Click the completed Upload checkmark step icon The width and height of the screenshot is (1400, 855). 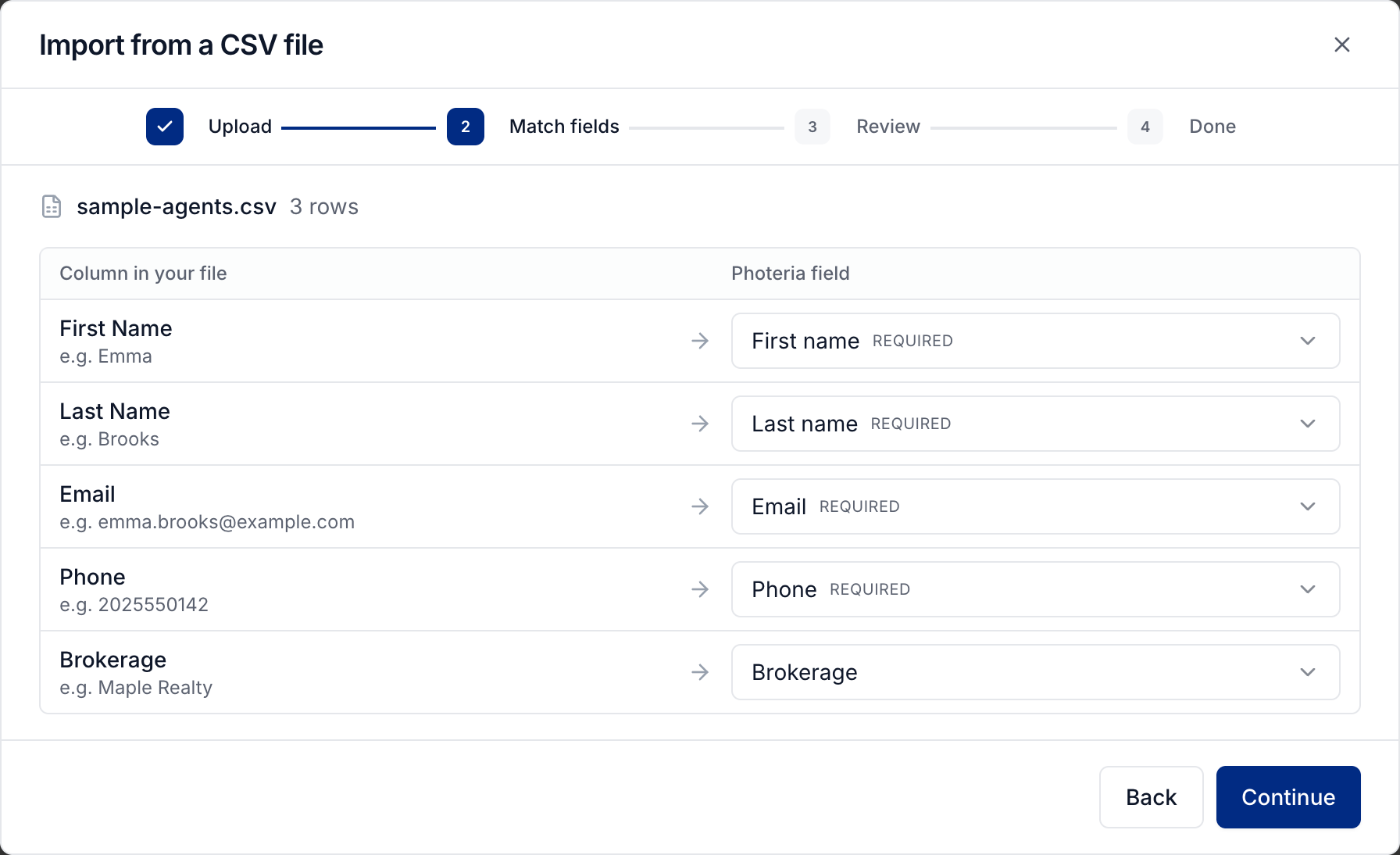[165, 127]
